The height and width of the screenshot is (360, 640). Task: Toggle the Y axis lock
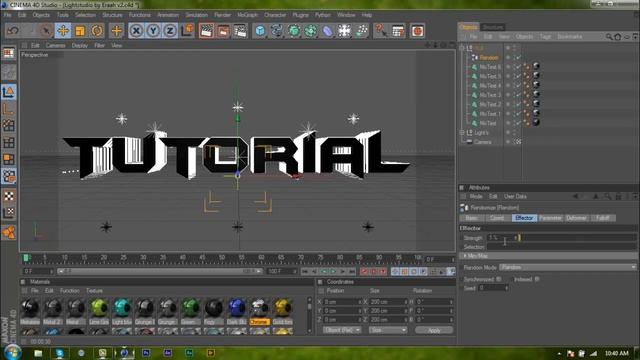tap(153, 31)
